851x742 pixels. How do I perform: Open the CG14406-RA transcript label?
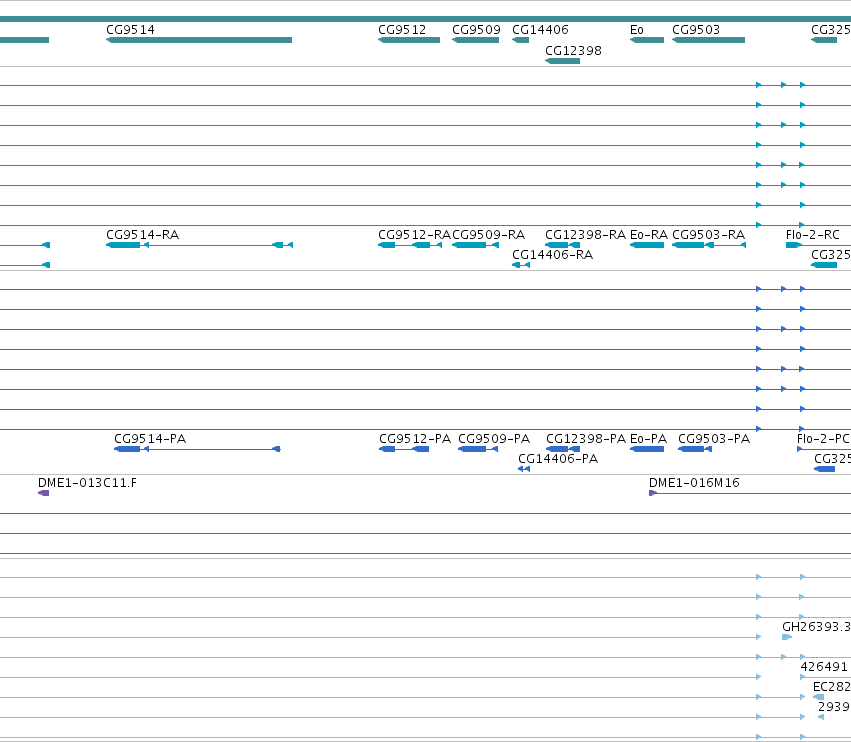click(552, 255)
